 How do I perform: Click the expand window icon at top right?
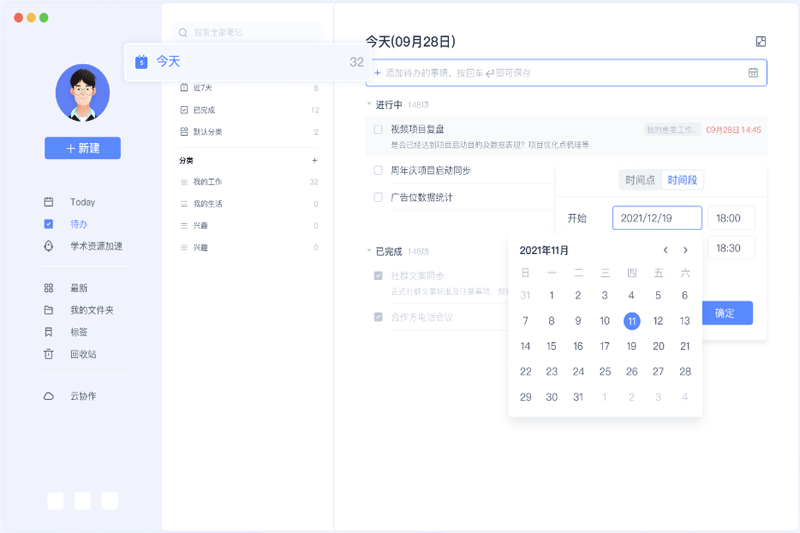click(760, 42)
